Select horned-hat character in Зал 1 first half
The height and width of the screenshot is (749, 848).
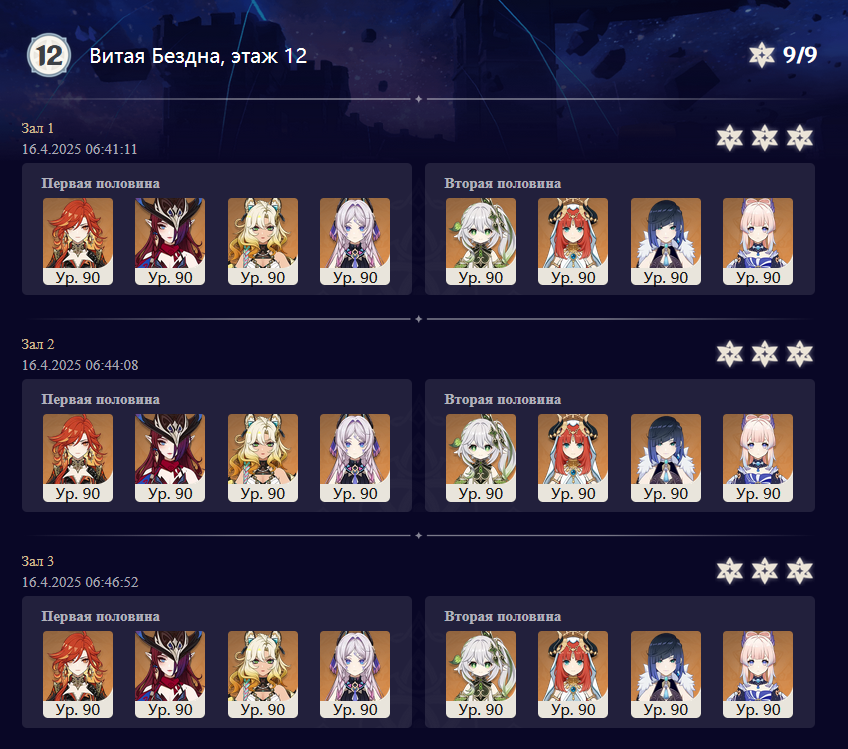tap(170, 241)
